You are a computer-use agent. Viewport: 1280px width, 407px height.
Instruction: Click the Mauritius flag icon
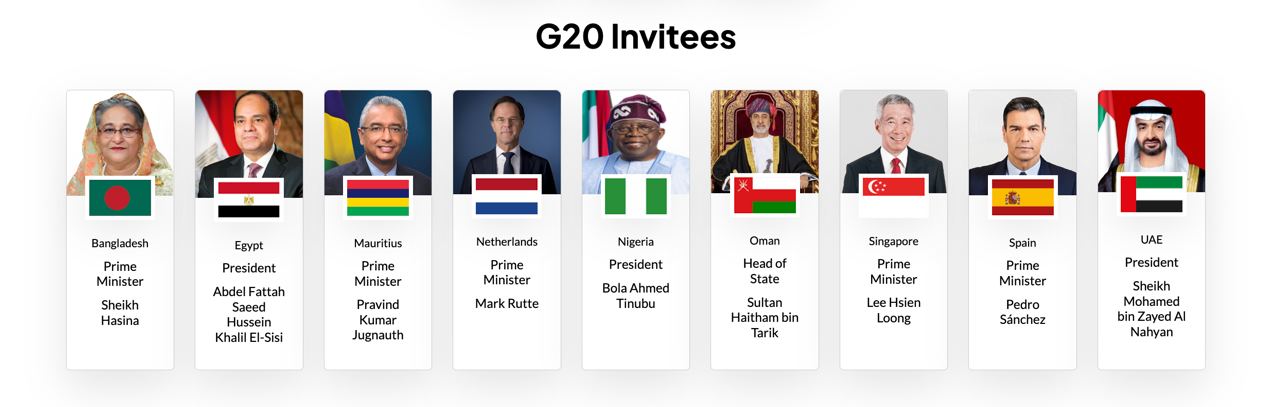point(378,197)
